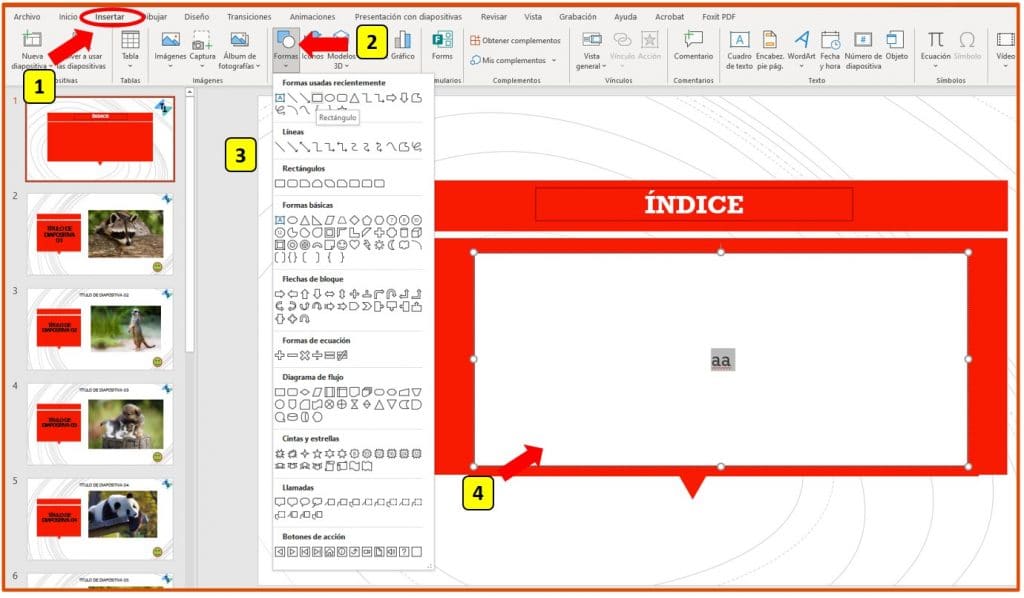The image size is (1024, 598).
Task: Switch to the Inicio tab
Action: pyautogui.click(x=68, y=16)
